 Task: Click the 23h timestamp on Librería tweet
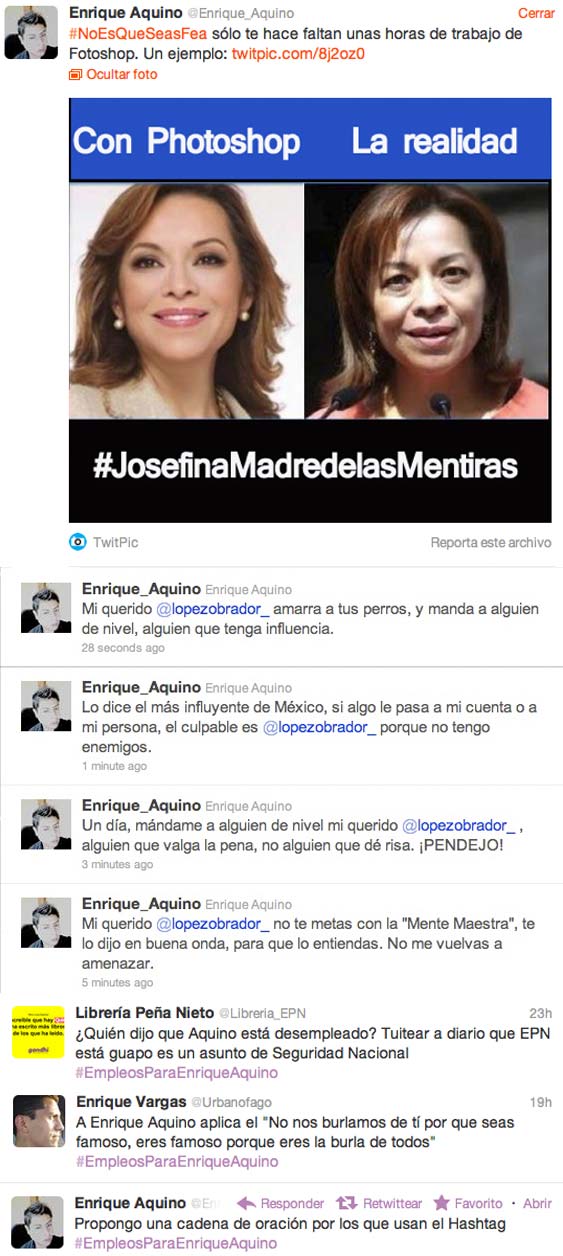click(x=540, y=1013)
